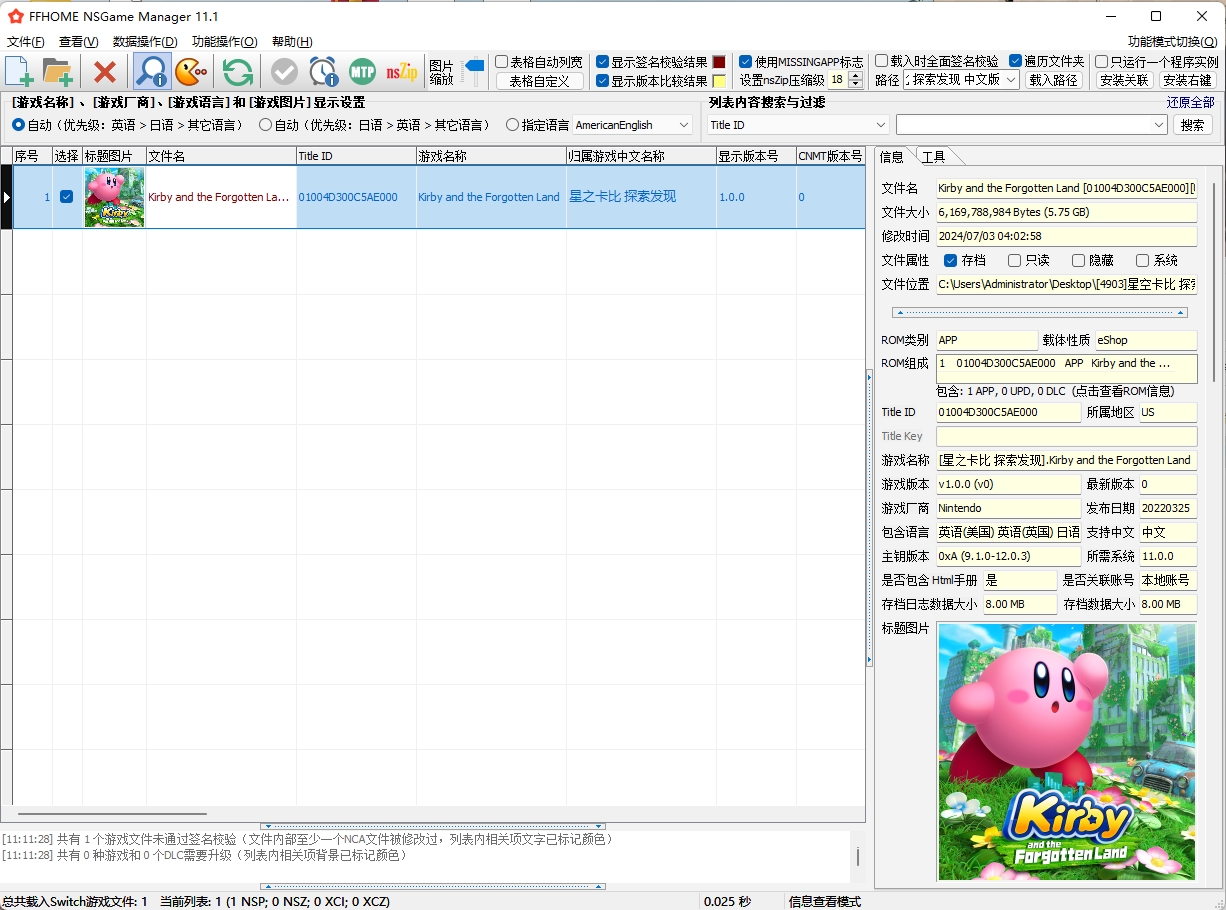
Task: Click the nsZip compression icon
Action: tap(402, 72)
